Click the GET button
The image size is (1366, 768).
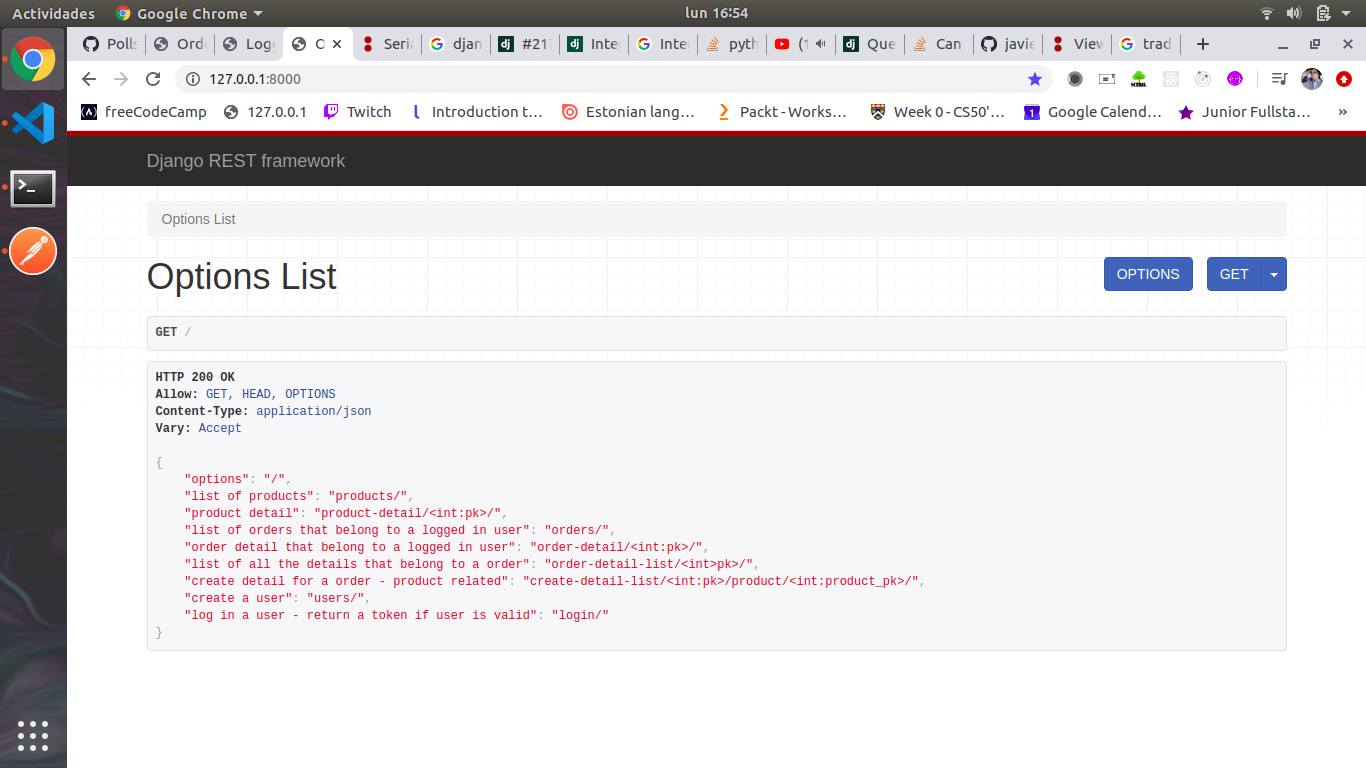1234,274
